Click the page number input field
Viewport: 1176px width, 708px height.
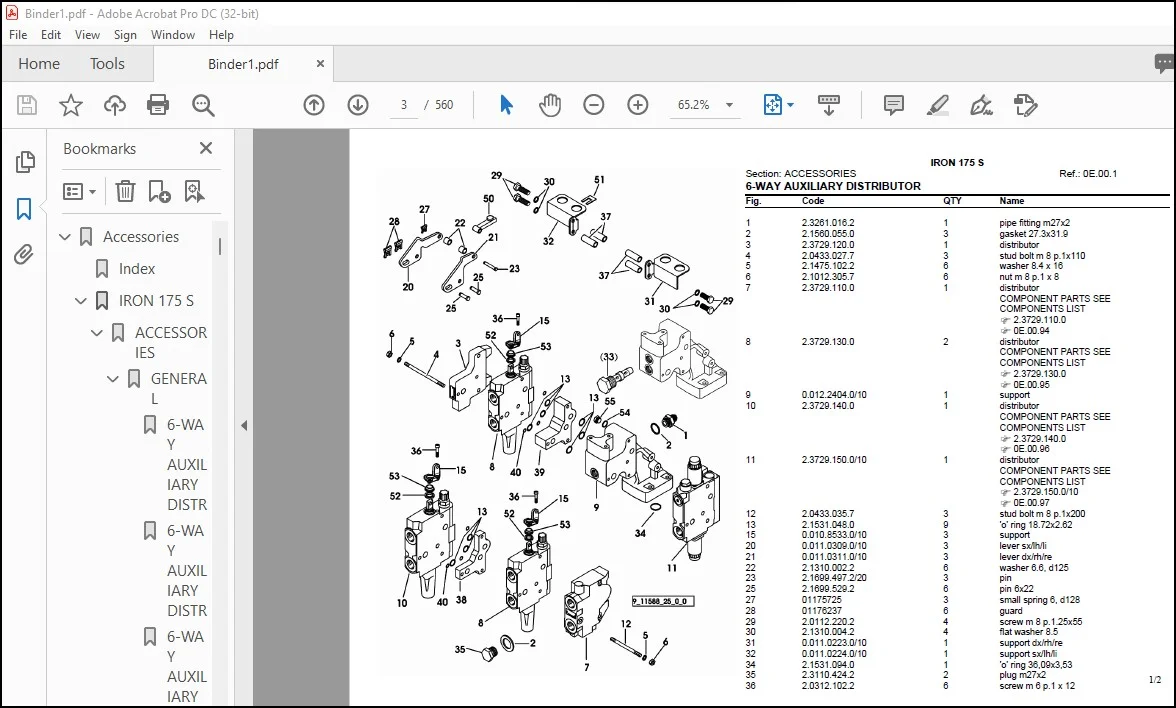(x=404, y=105)
